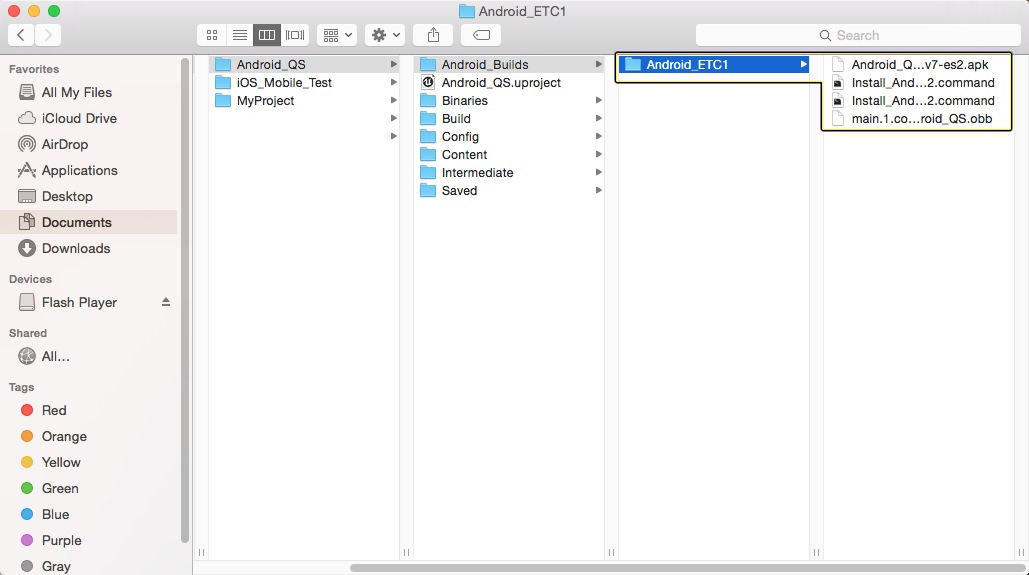Eject the Flash Player device
Viewport: 1029px width, 575px height.
(166, 302)
